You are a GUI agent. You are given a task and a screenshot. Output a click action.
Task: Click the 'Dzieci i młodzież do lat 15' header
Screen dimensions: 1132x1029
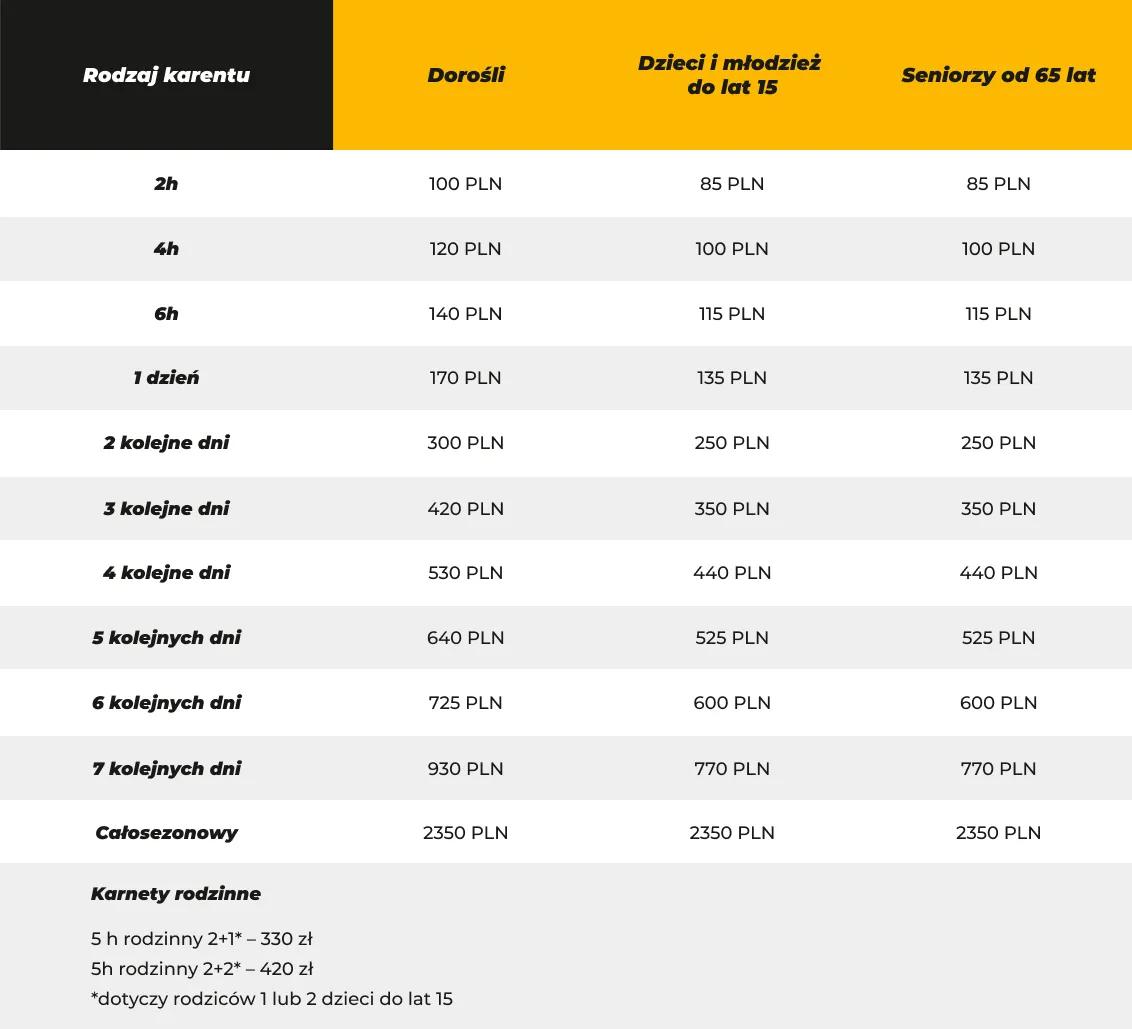730,75
